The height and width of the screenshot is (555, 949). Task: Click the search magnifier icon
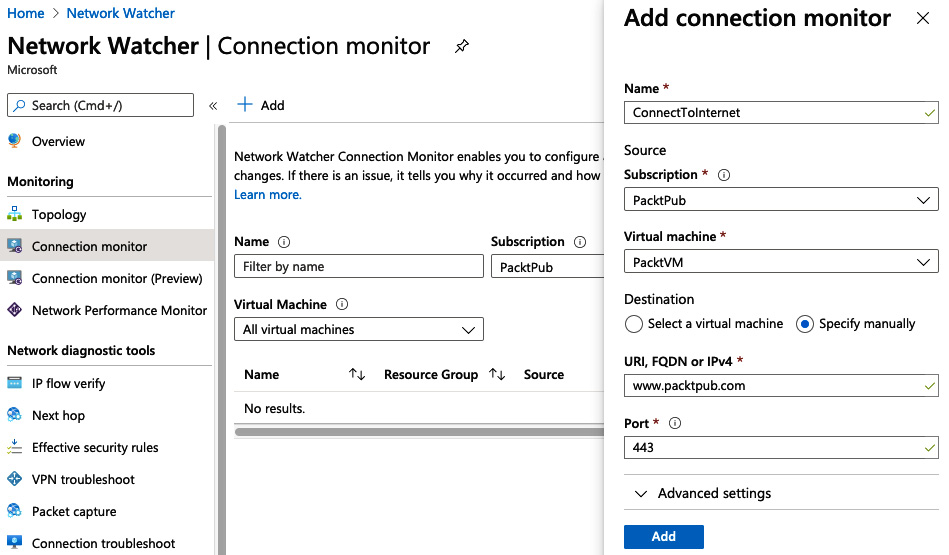(x=19, y=105)
